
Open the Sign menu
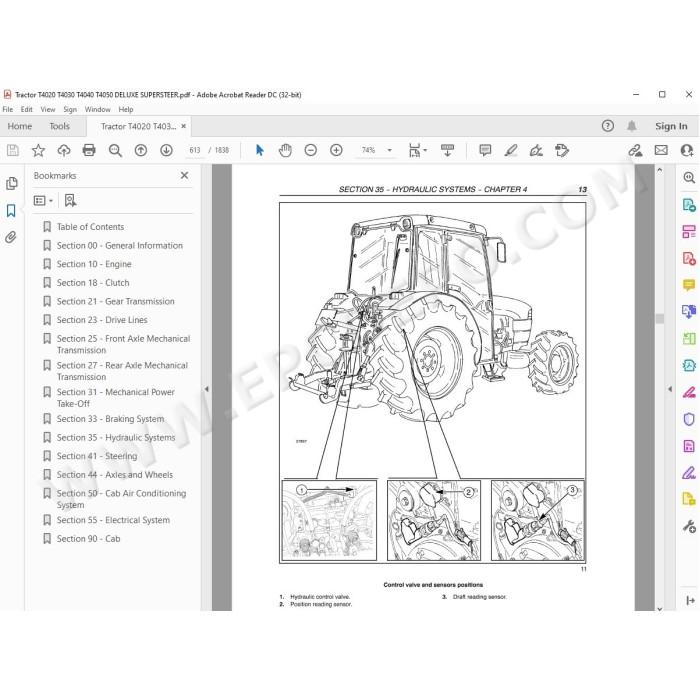70,109
